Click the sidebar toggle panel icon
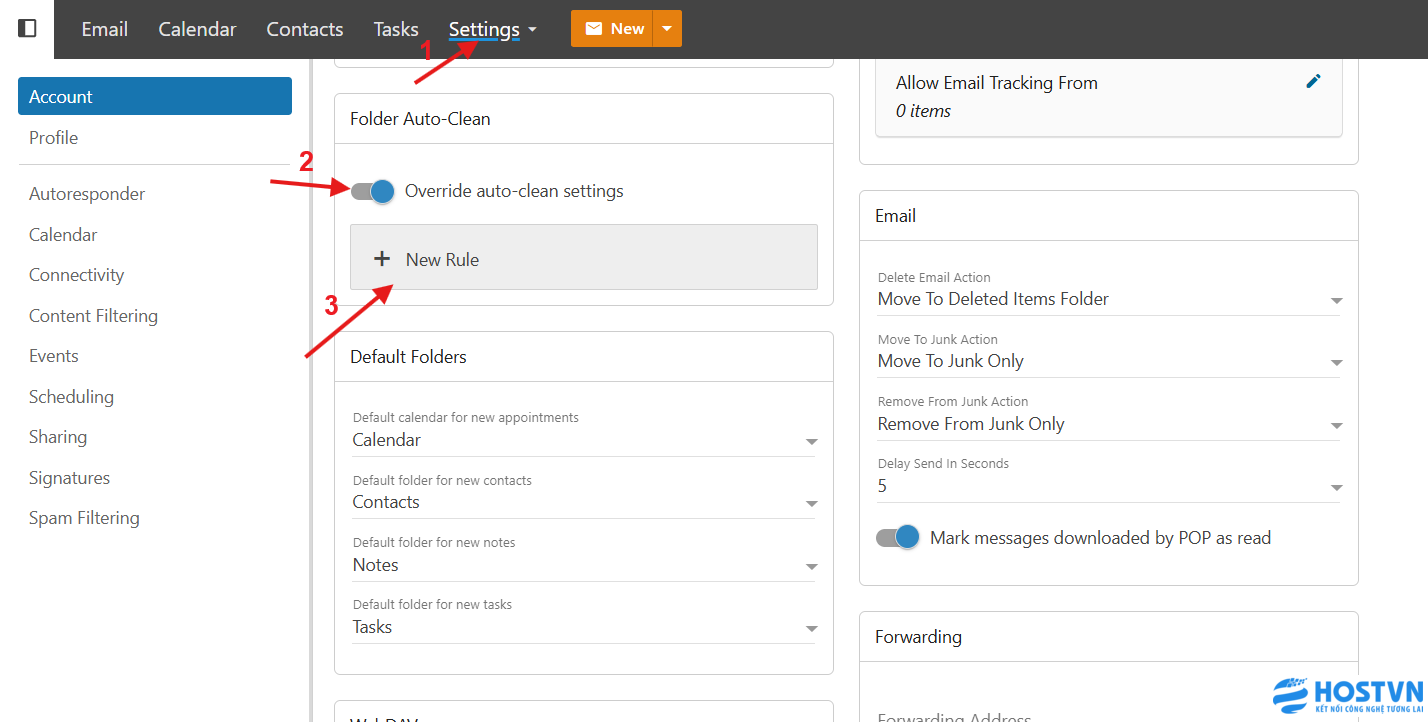The width and height of the screenshot is (1428, 722). pos(28,29)
